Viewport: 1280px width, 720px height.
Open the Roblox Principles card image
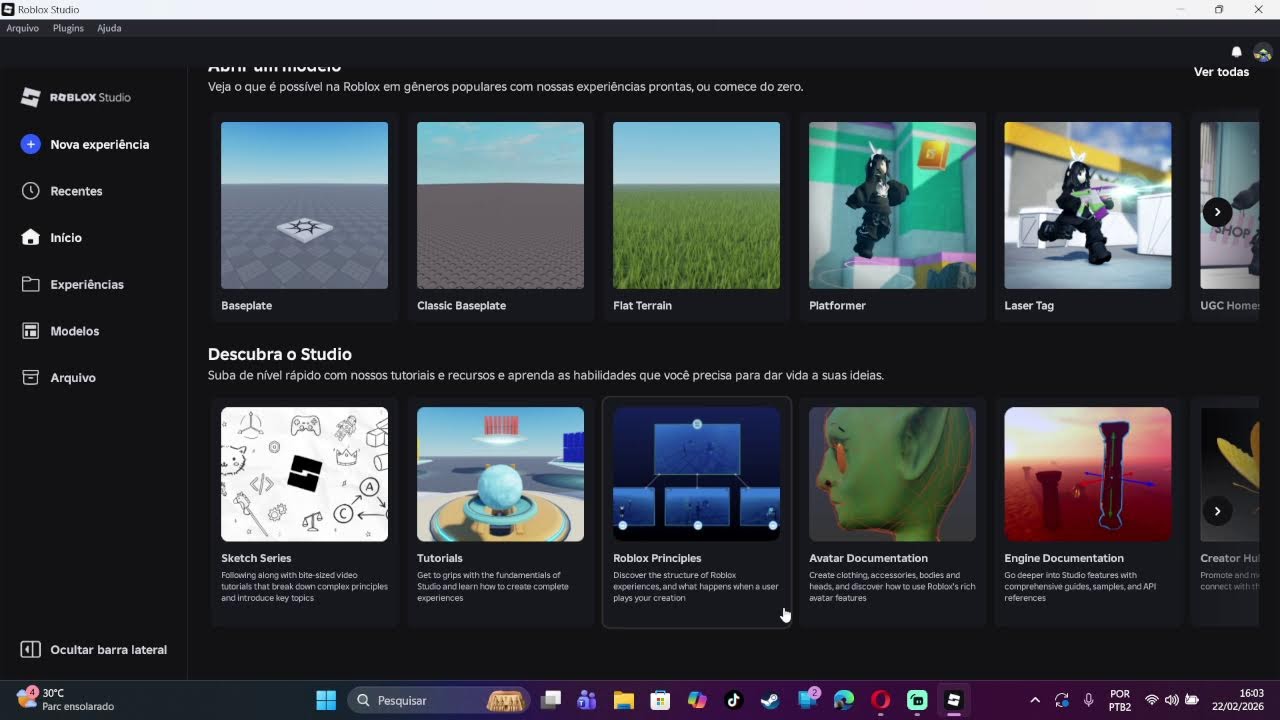[x=696, y=474]
